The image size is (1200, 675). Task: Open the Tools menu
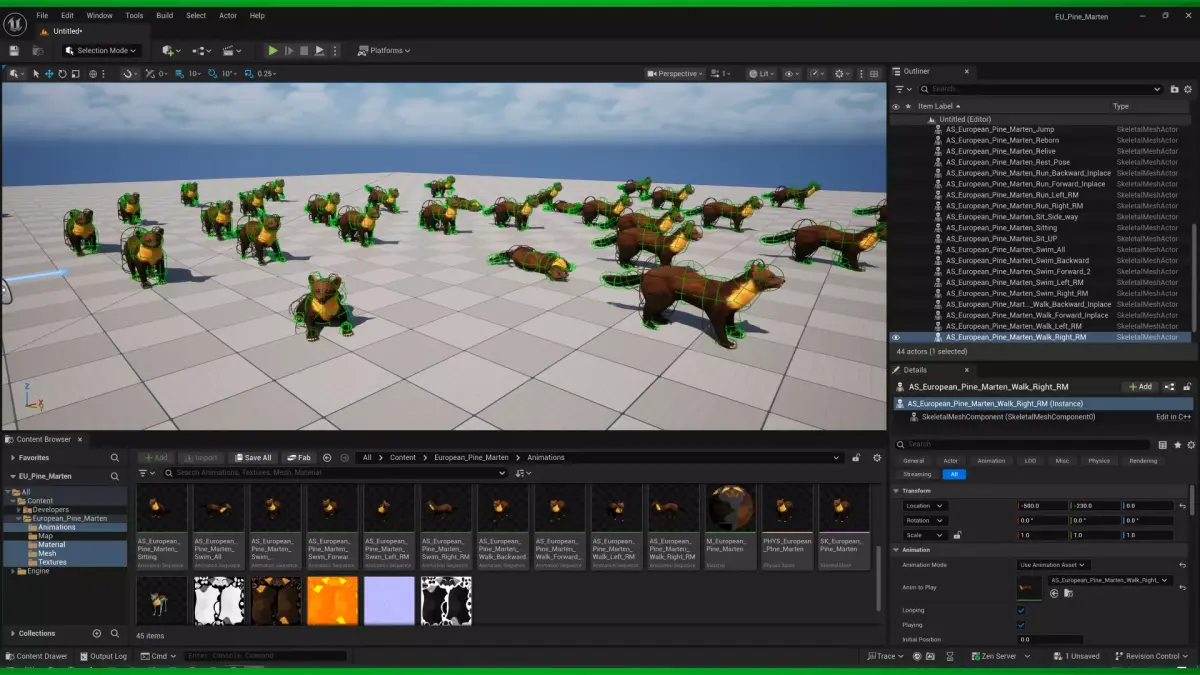point(134,15)
